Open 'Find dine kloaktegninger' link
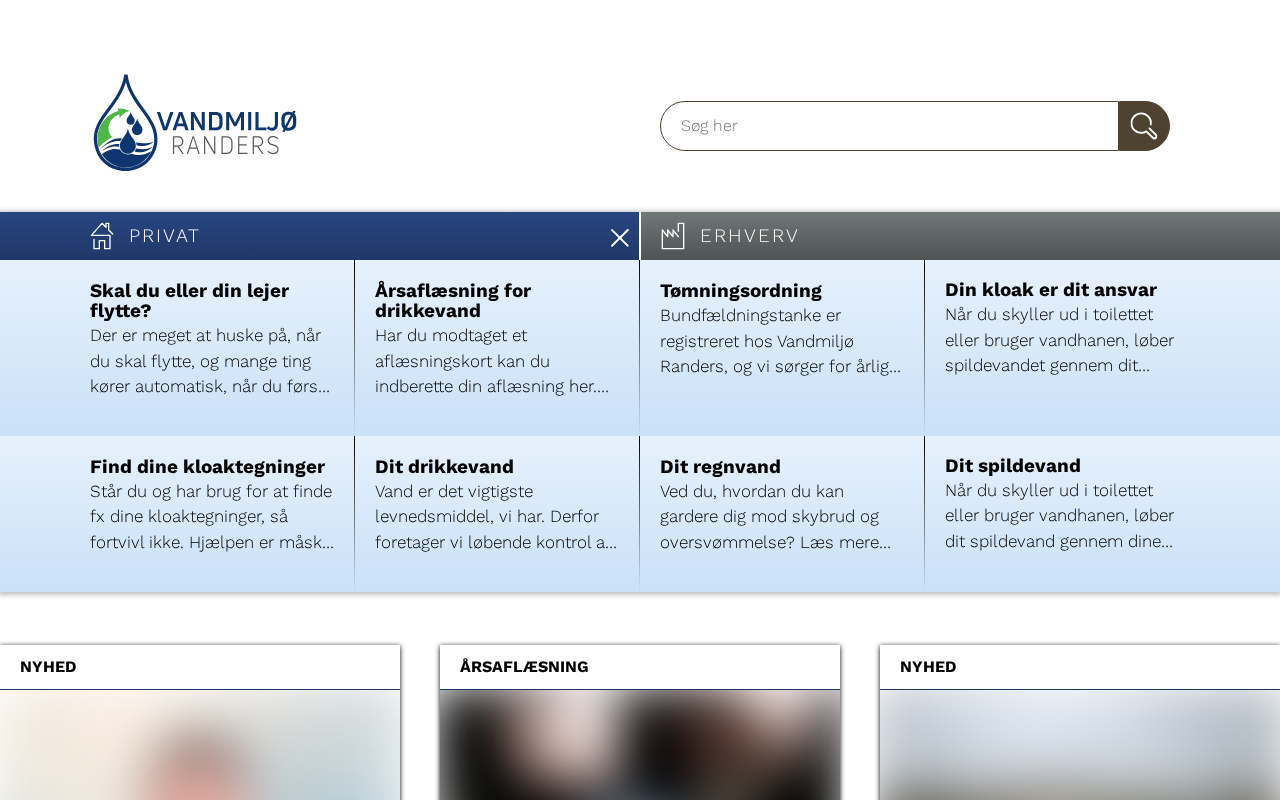The height and width of the screenshot is (800, 1280). pyautogui.click(x=207, y=467)
